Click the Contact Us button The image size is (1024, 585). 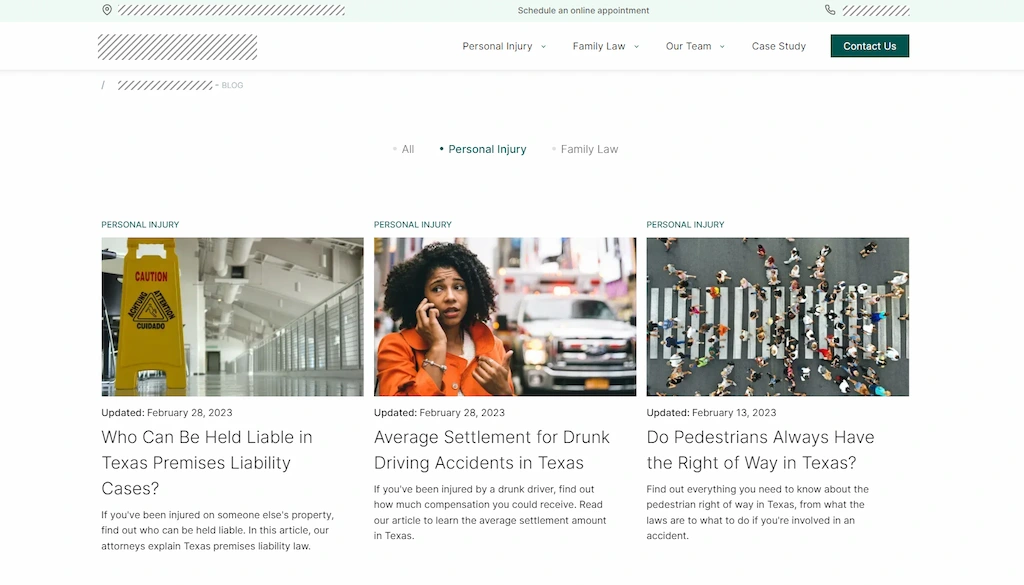click(869, 45)
